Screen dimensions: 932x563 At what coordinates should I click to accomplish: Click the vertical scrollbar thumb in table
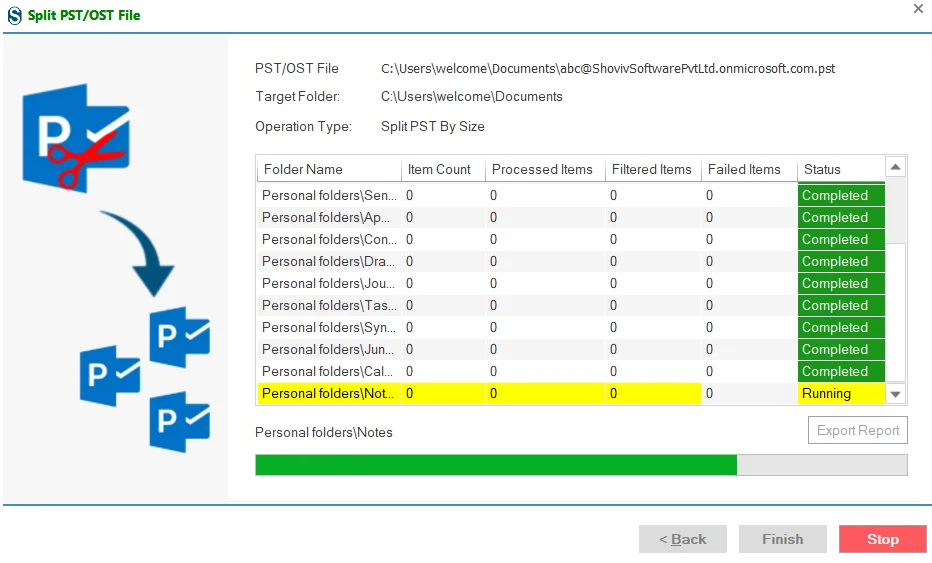(x=896, y=312)
